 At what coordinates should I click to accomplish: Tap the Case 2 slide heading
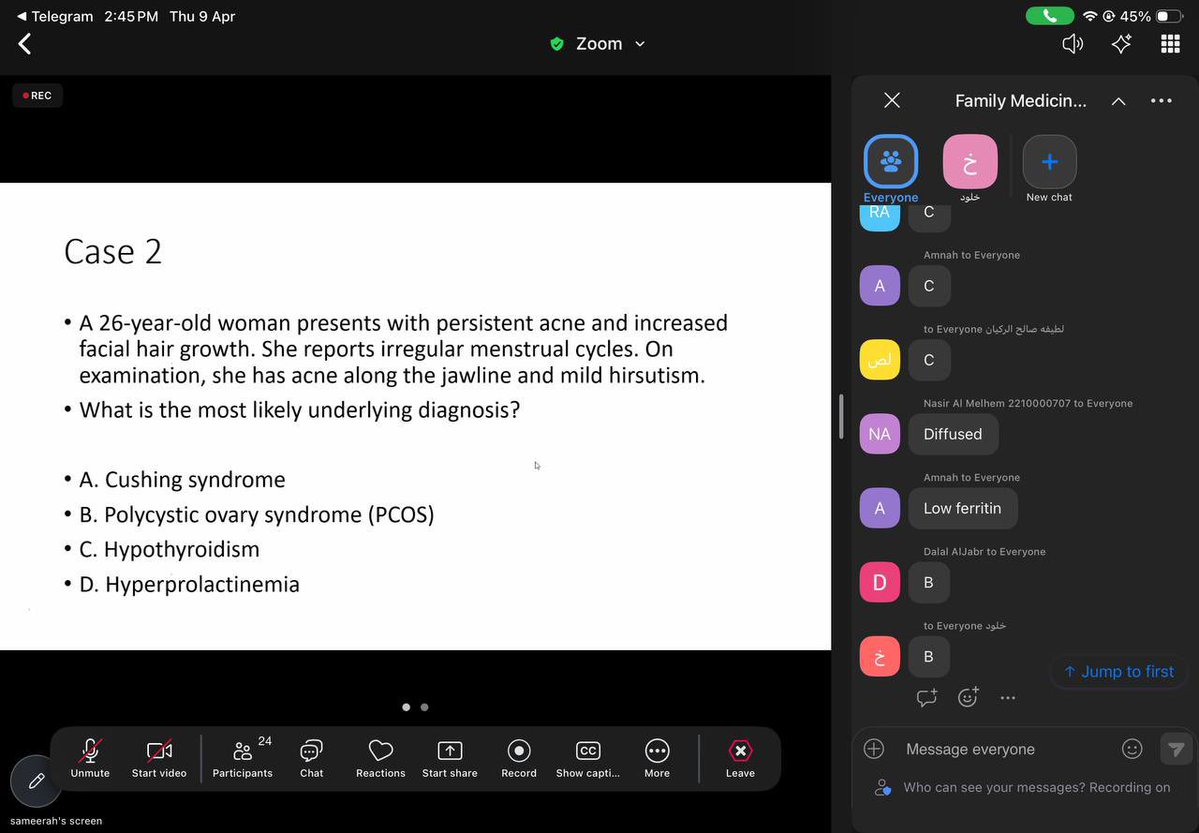pos(113,252)
